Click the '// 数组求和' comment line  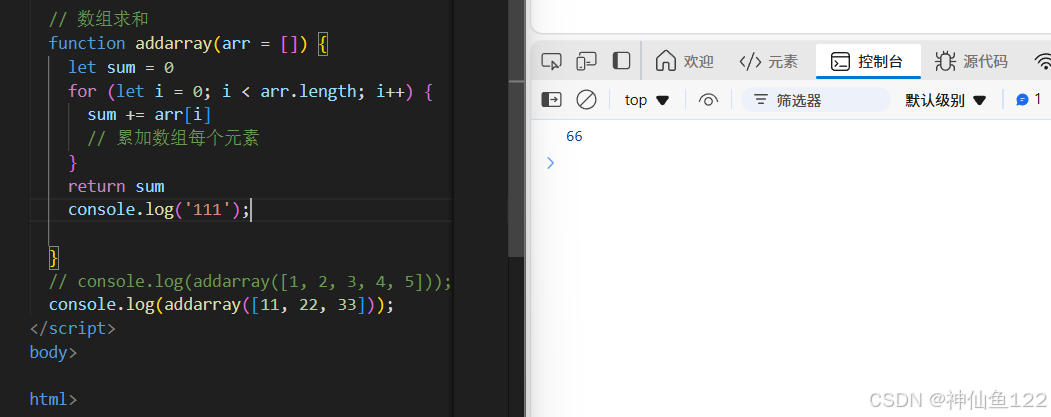pos(98,19)
